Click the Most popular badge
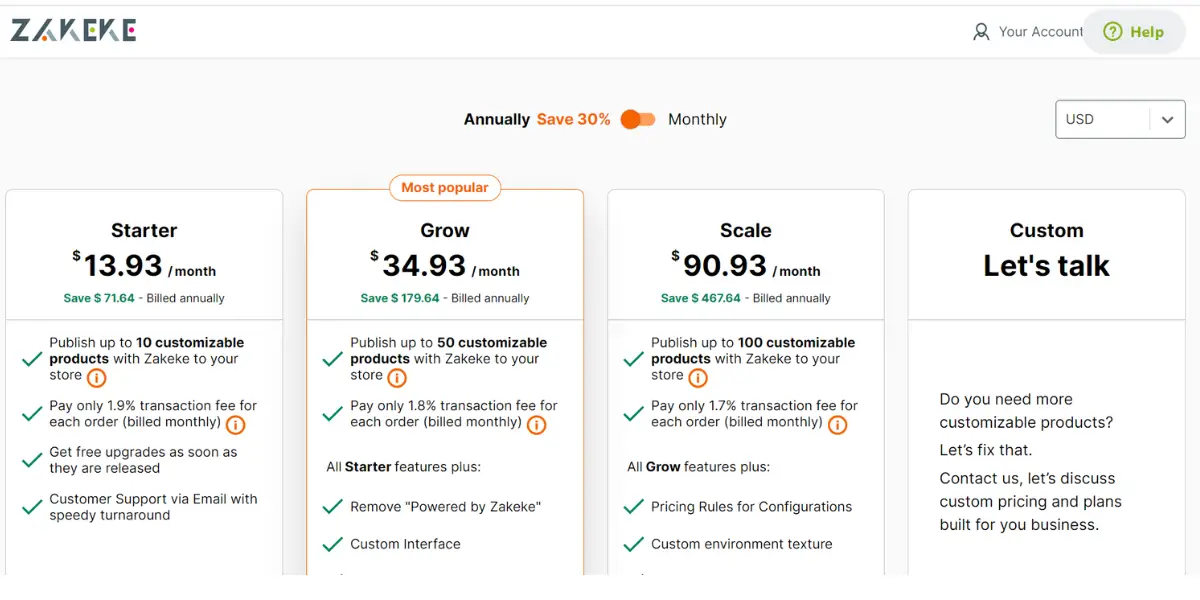Viewport: 1200px width, 600px height. [x=445, y=187]
